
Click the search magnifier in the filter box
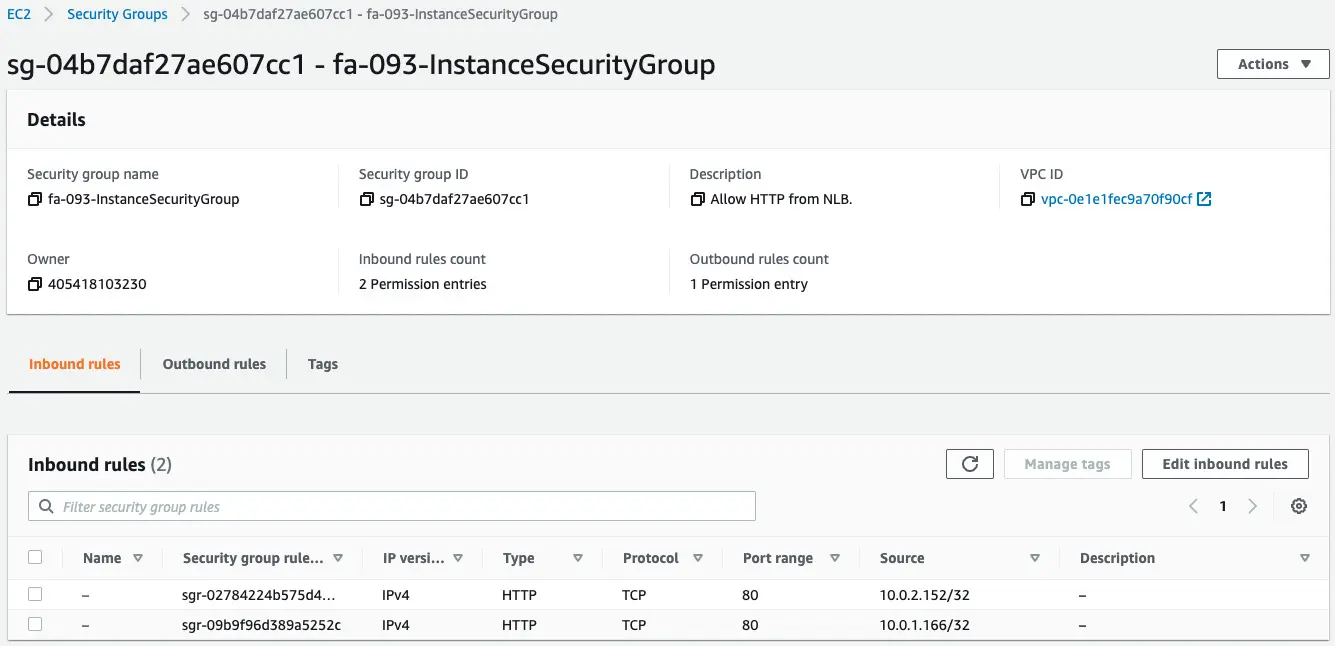click(46, 506)
